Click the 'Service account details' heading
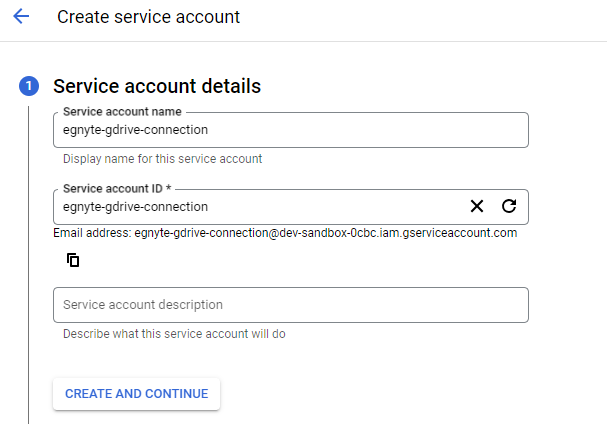 click(157, 86)
